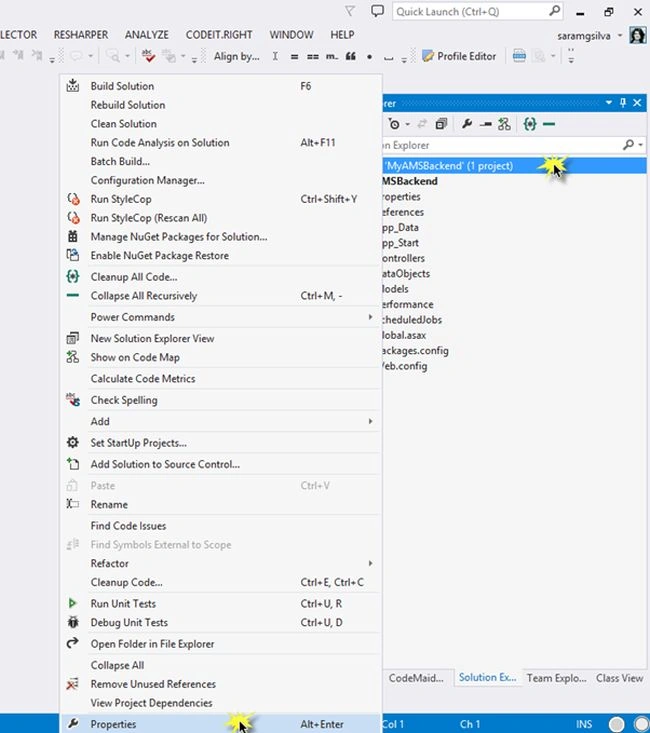Open Solution Explorer window position dropdown
The image size is (650, 733).
point(609,102)
